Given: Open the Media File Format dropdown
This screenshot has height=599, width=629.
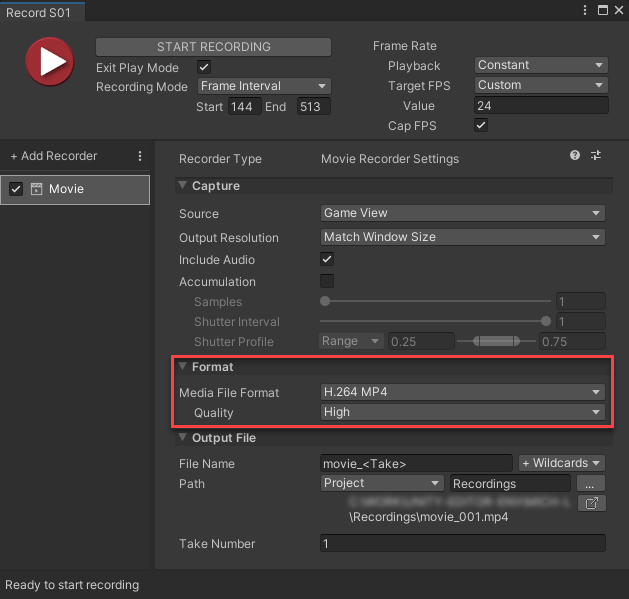Looking at the screenshot, I should pos(462,392).
